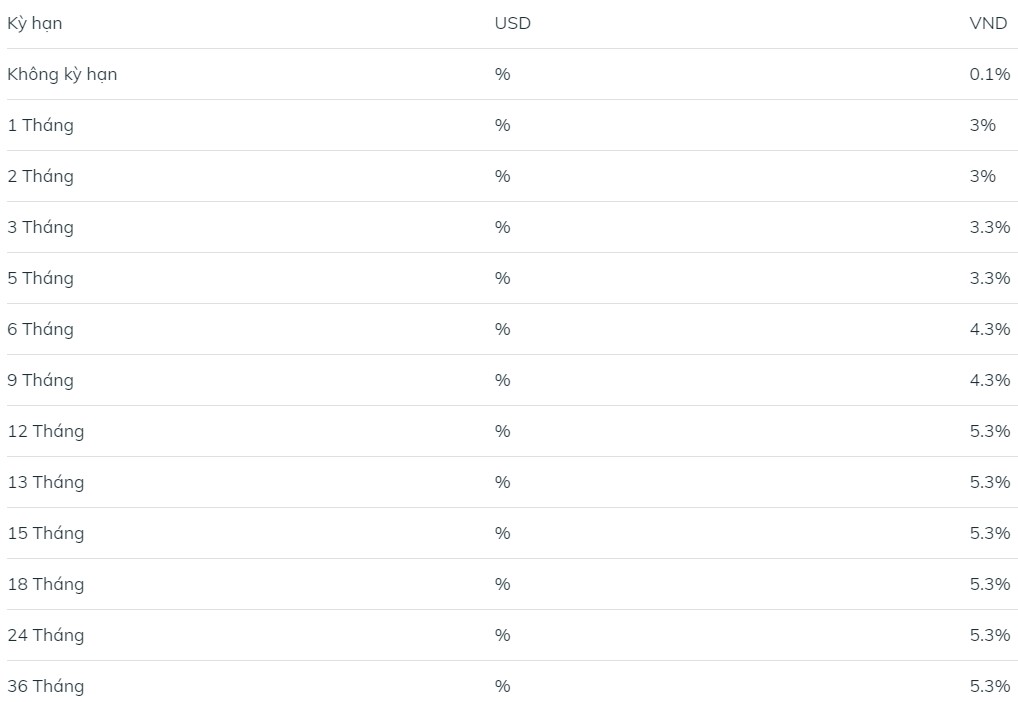This screenshot has height=702, width=1018.
Task: Click the 24 Tháng term label
Action: 45,635
